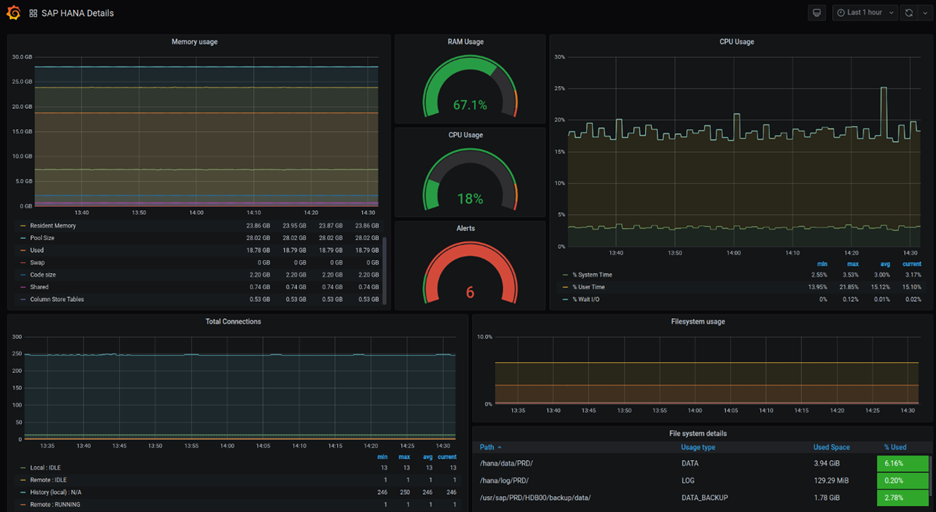Viewport: 936px width, 512px height.
Task: Open the Total Connections panel title menu
Action: (233, 322)
